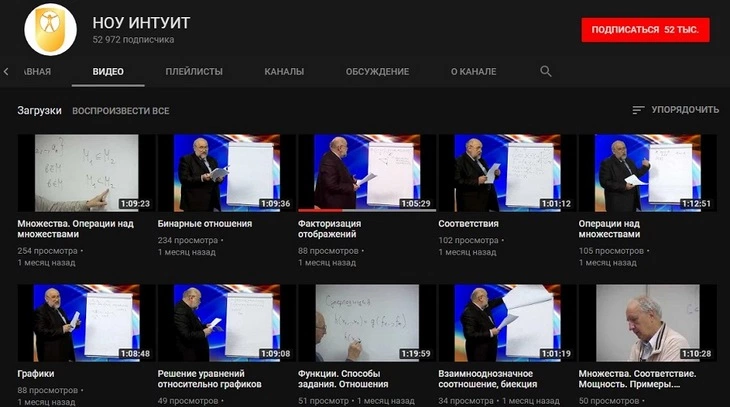
Task: Open the Графики video thumbnail
Action: (x=87, y=323)
